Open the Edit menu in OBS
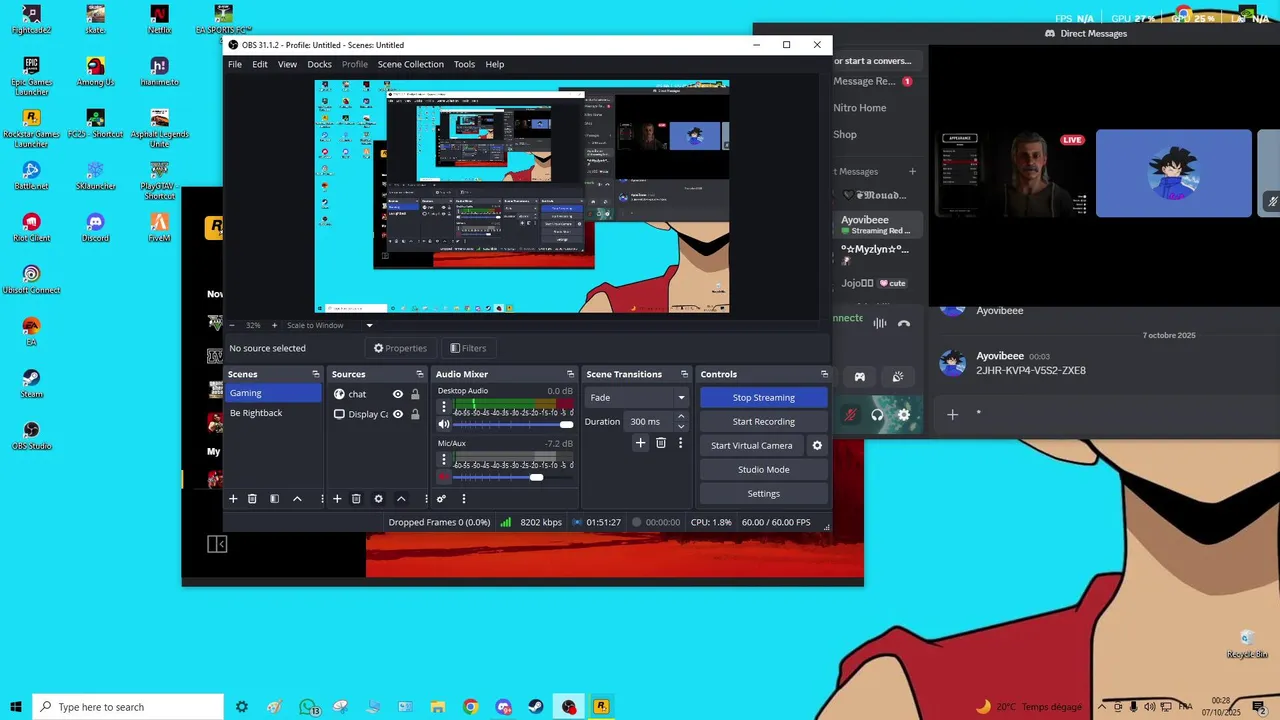This screenshot has height=720, width=1280. pos(260,64)
